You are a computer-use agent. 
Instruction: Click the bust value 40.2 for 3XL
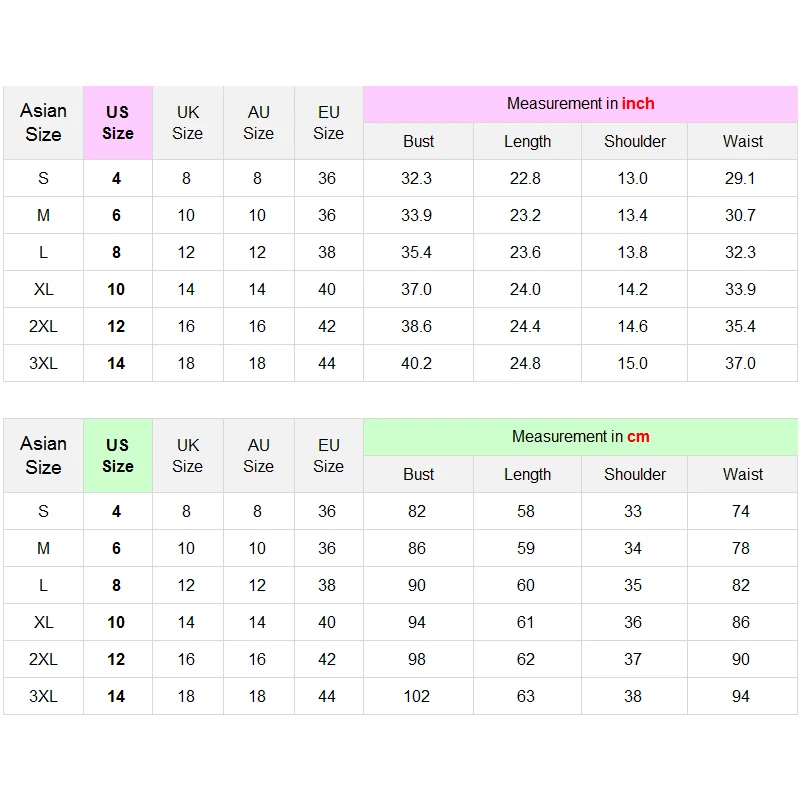pyautogui.click(x=416, y=363)
